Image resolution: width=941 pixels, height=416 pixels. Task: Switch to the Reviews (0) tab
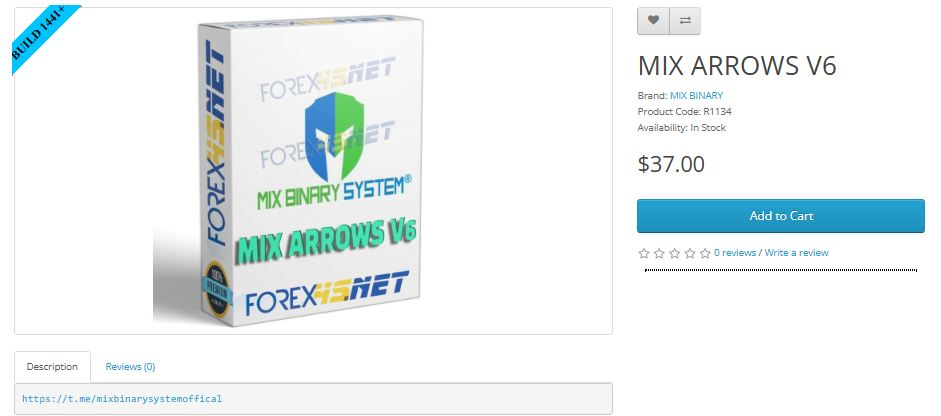[x=130, y=367]
